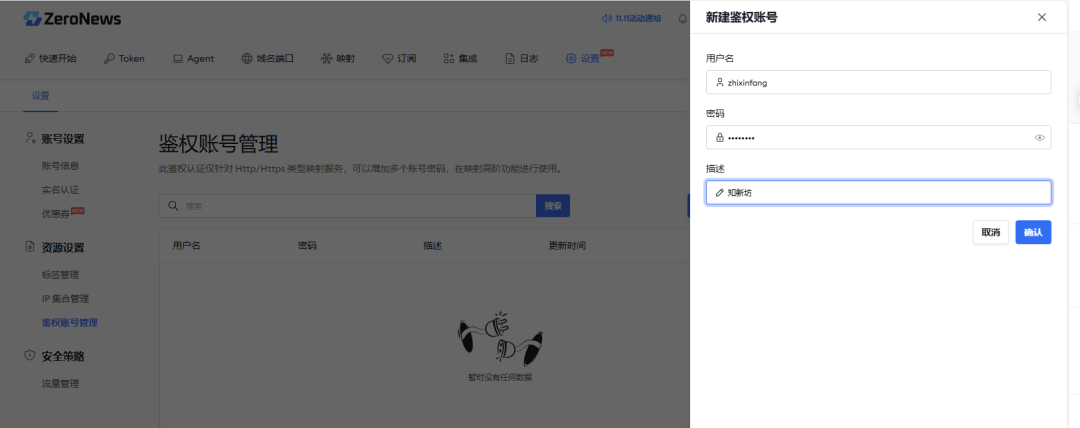The height and width of the screenshot is (428, 1080).
Task: Click the document icon beside 日志
Action: (x=510, y=59)
